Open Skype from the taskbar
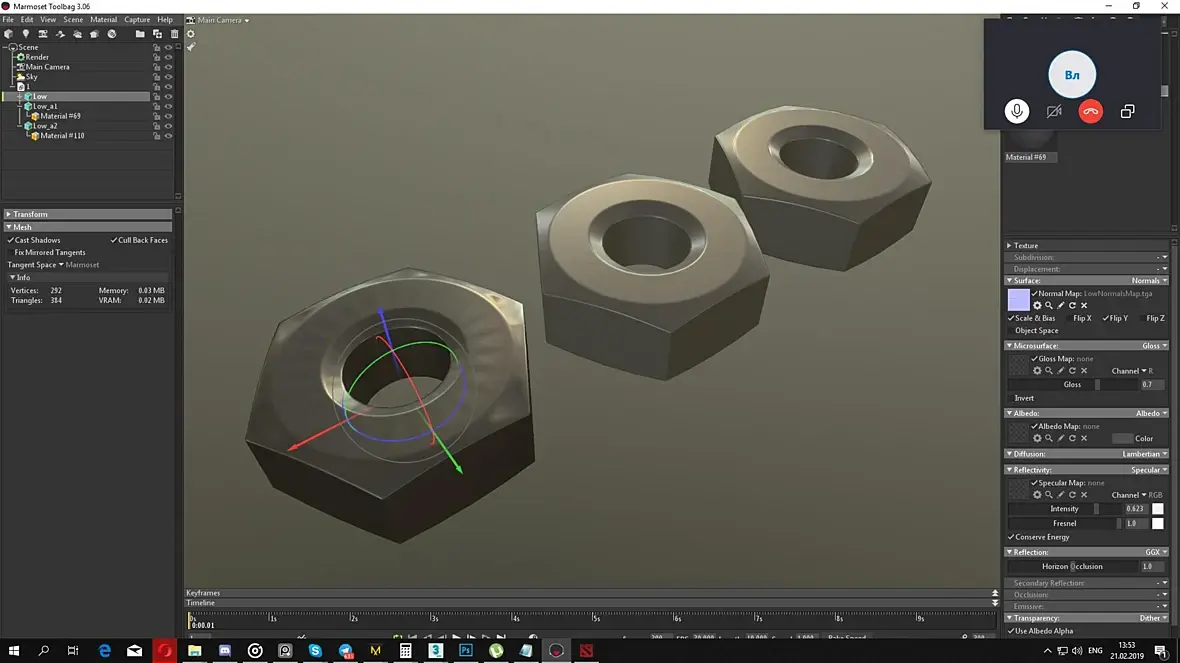 (315, 650)
